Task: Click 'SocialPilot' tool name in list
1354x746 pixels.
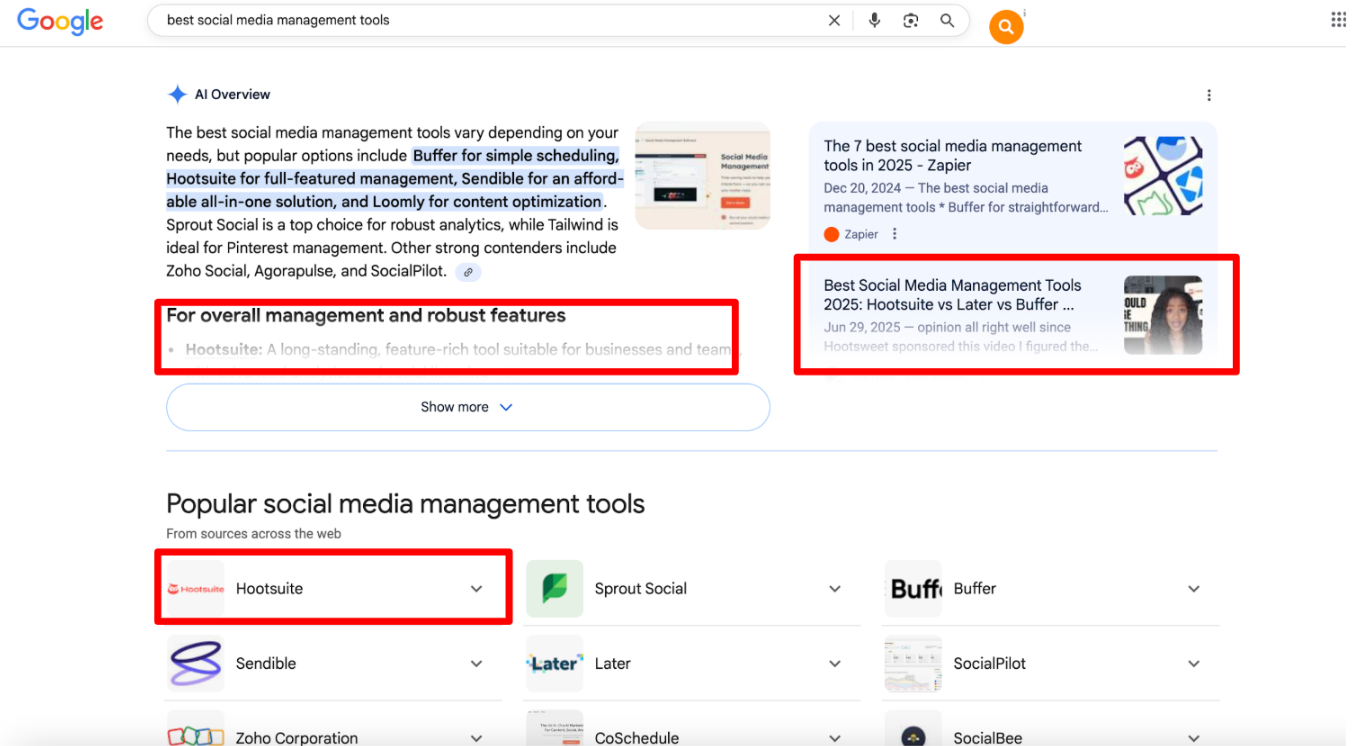Action: (990, 664)
